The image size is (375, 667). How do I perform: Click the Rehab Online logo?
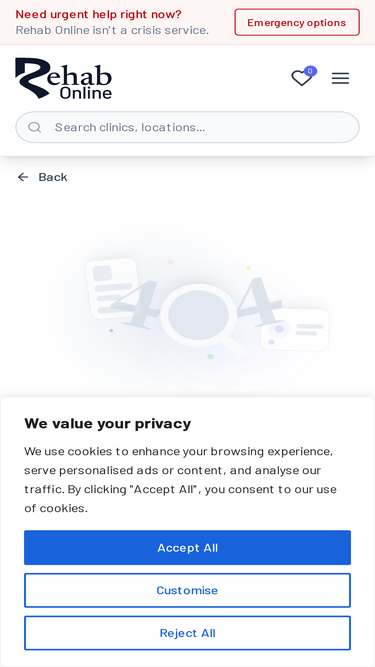63,78
